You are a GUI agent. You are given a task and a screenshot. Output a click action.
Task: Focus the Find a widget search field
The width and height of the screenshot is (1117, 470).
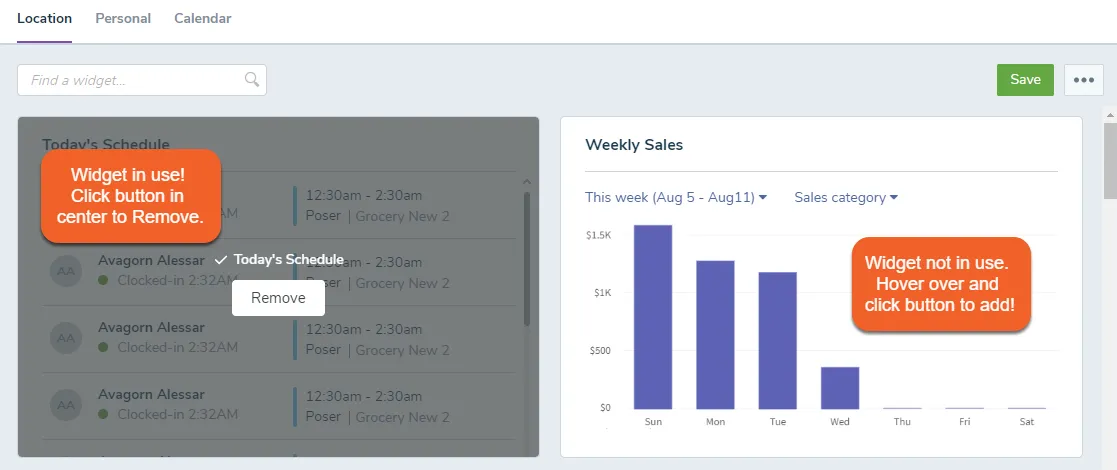142,80
